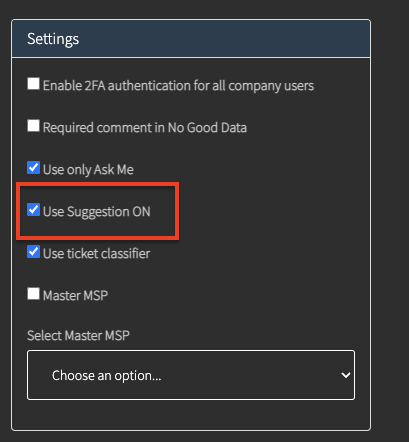Image resolution: width=409 pixels, height=442 pixels.
Task: Click the 'Master MSP' checkbox label text
Action: tap(76, 296)
